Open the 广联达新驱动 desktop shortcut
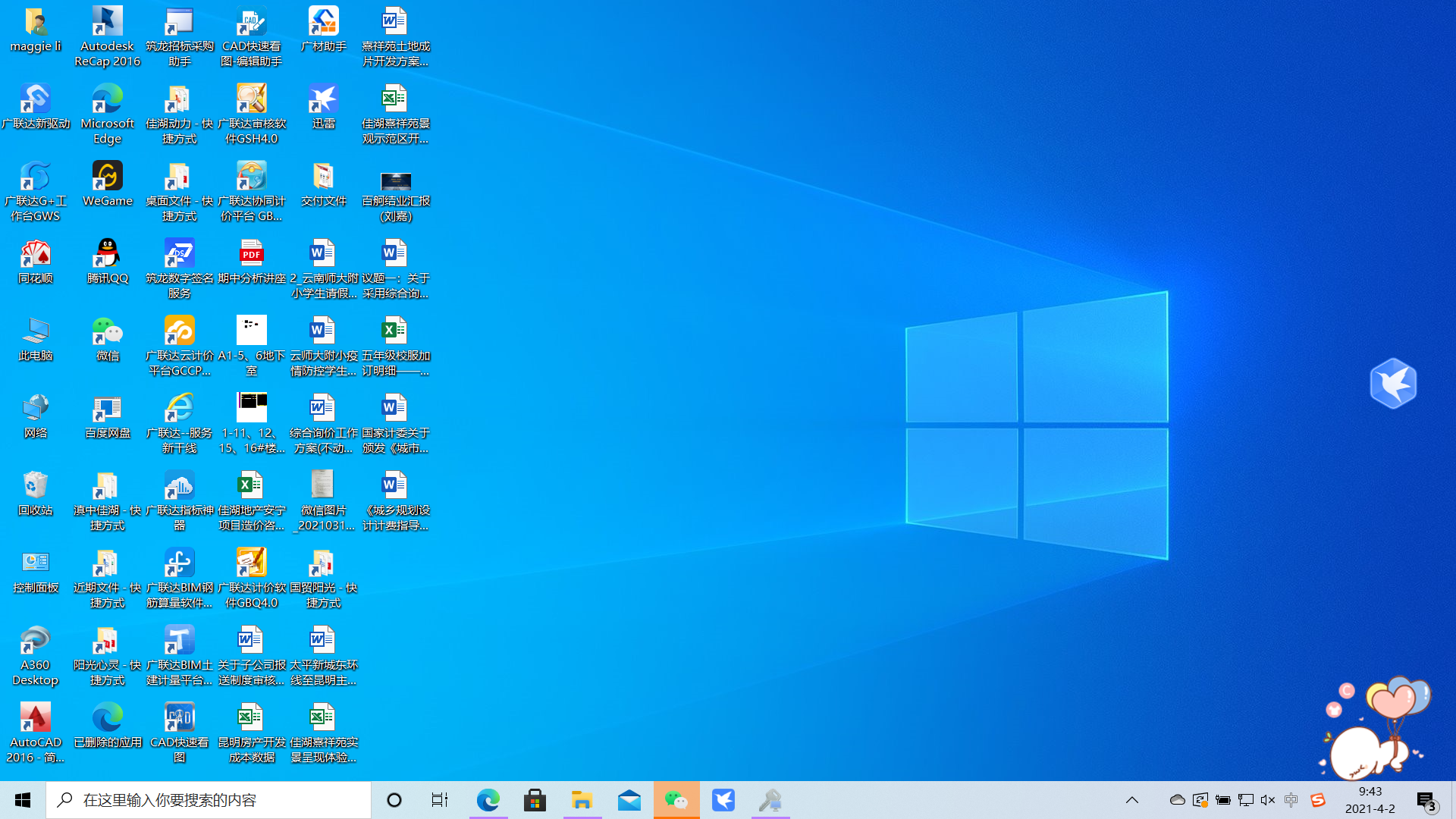This screenshot has height=819, width=1456. 36,107
